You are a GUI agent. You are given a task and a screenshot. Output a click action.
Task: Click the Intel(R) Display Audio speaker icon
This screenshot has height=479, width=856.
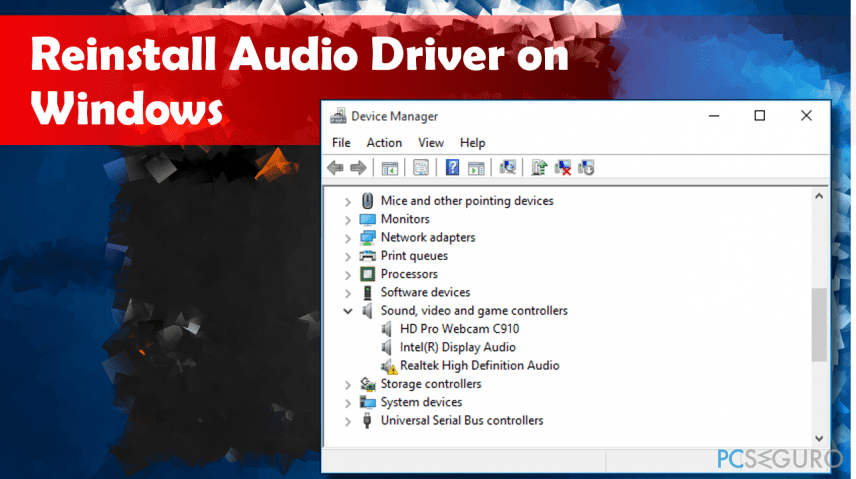(x=387, y=347)
